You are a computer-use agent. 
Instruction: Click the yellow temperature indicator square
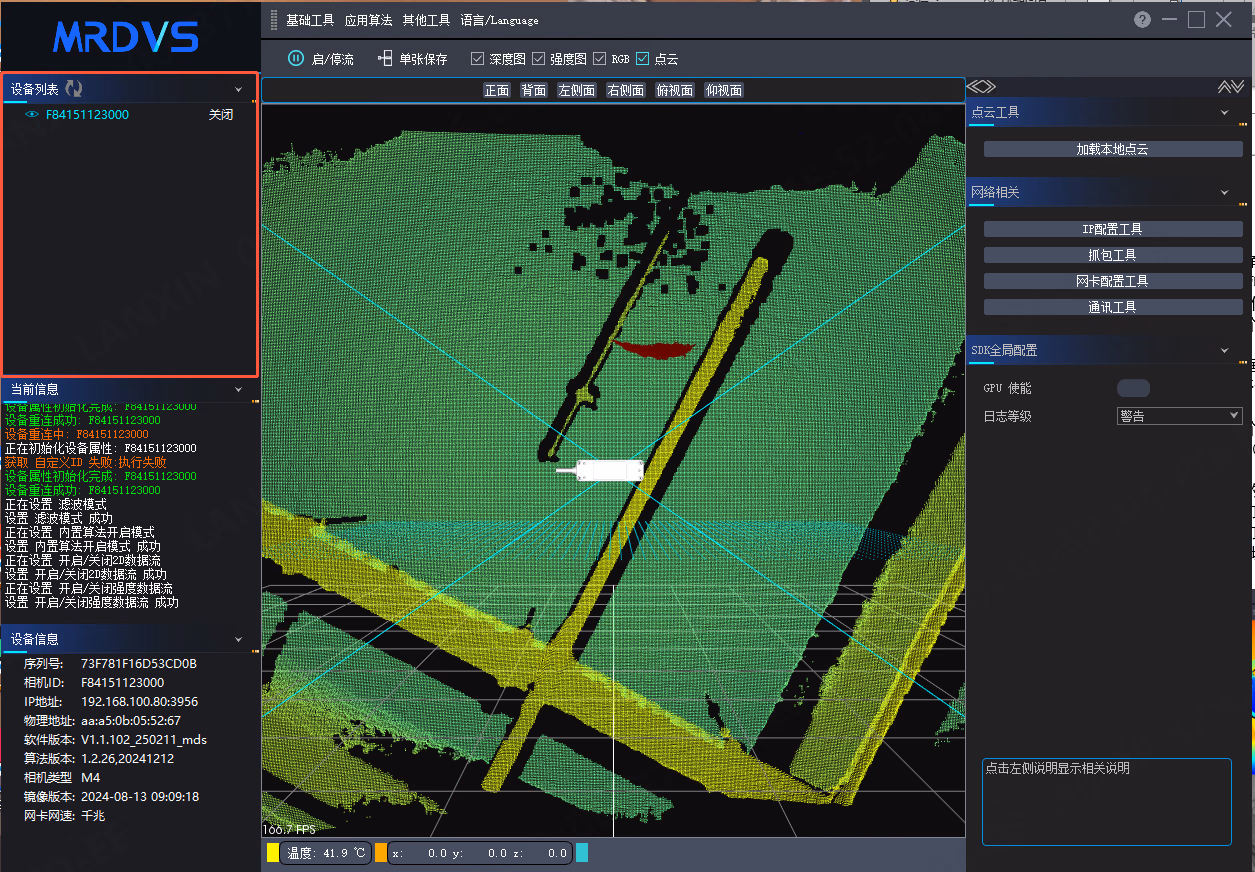(273, 853)
